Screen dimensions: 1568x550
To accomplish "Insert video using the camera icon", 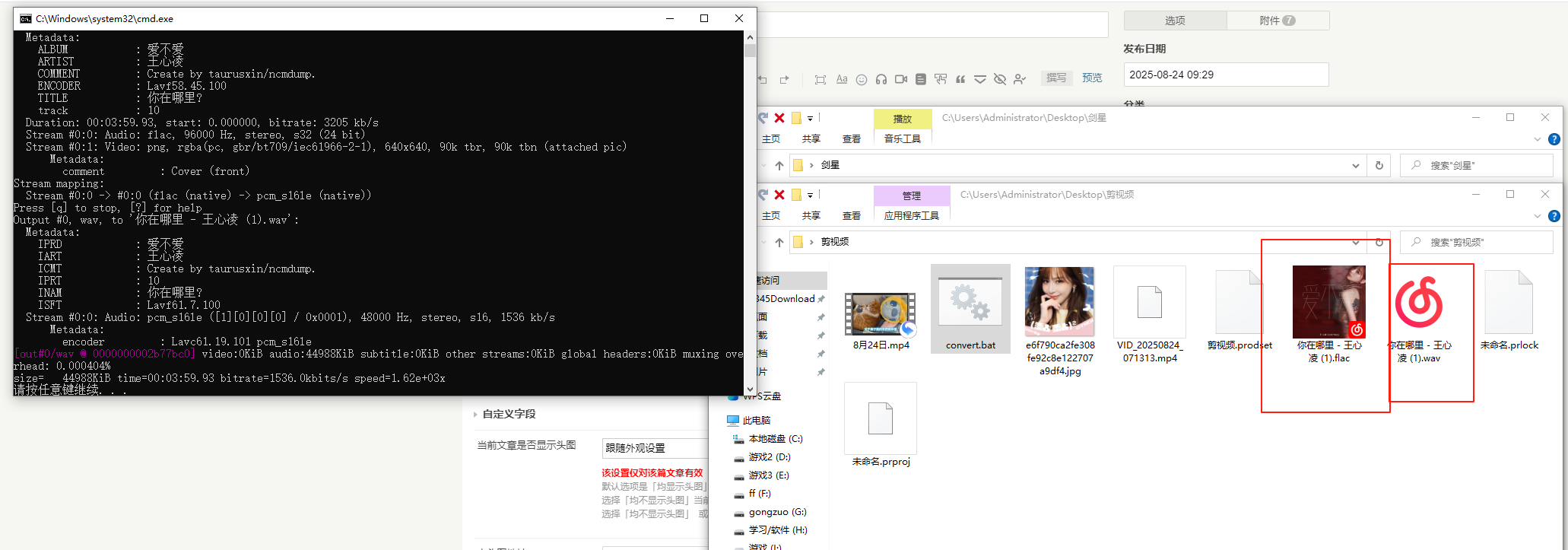I will pos(901,79).
